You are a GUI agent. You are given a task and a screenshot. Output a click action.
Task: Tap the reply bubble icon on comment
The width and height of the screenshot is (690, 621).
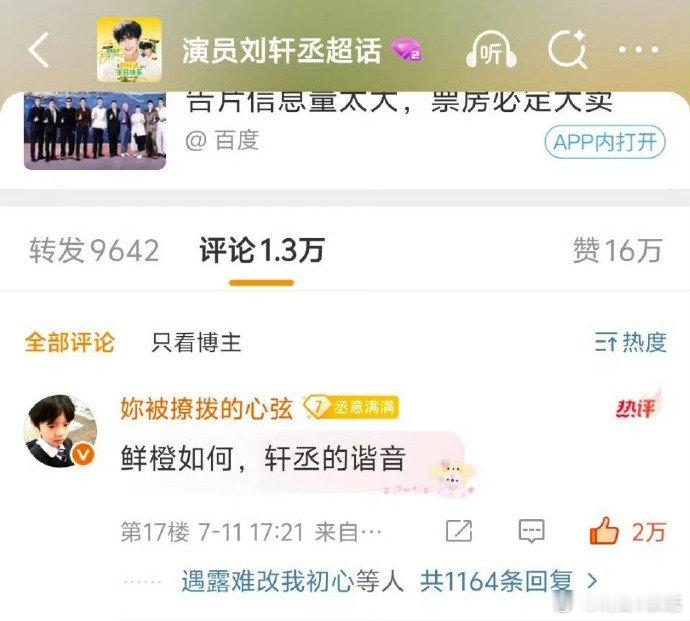[532, 531]
